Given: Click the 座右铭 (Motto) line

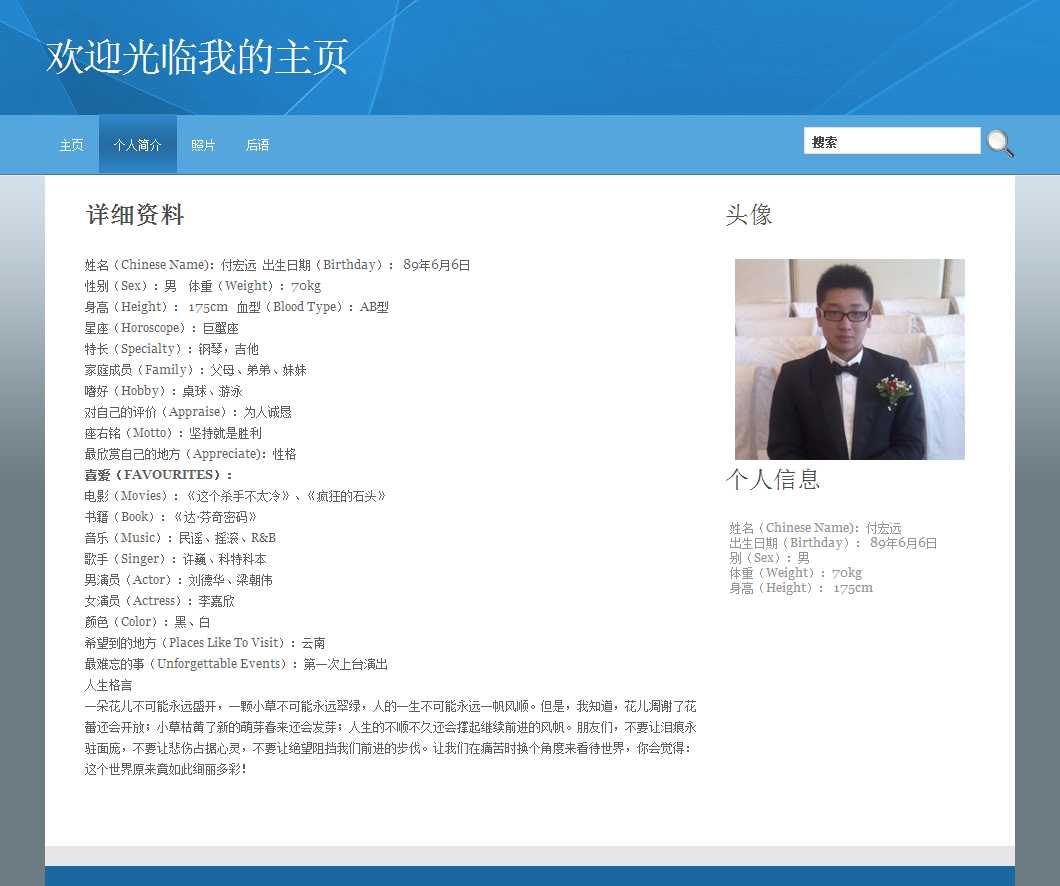Looking at the screenshot, I should click(173, 433).
